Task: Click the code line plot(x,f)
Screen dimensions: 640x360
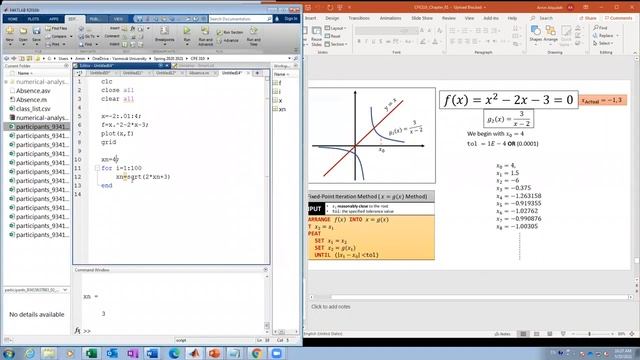Action: 118,133
